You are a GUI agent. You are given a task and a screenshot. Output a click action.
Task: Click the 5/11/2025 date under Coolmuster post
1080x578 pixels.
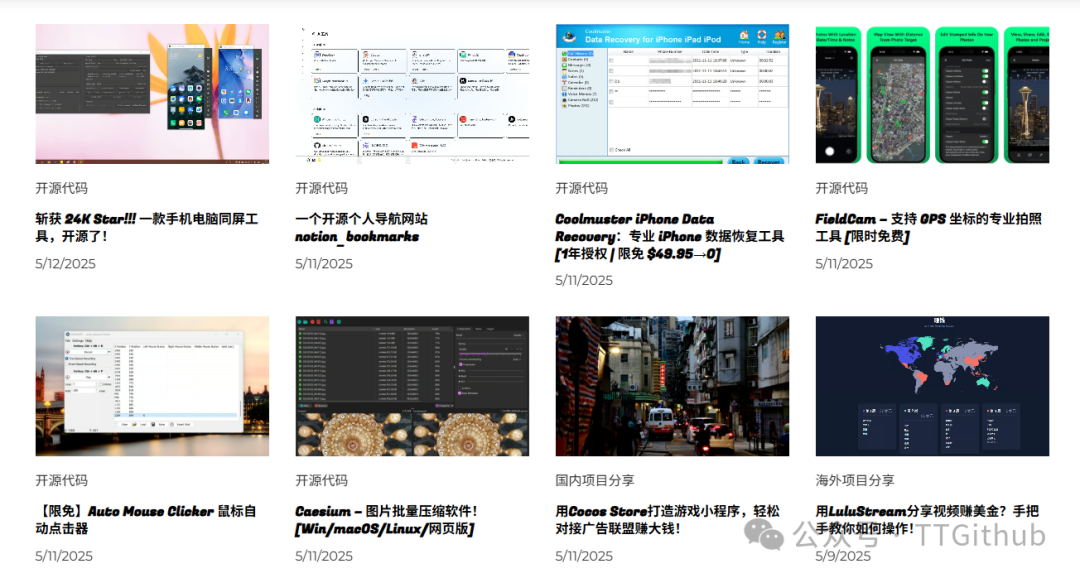coord(584,280)
